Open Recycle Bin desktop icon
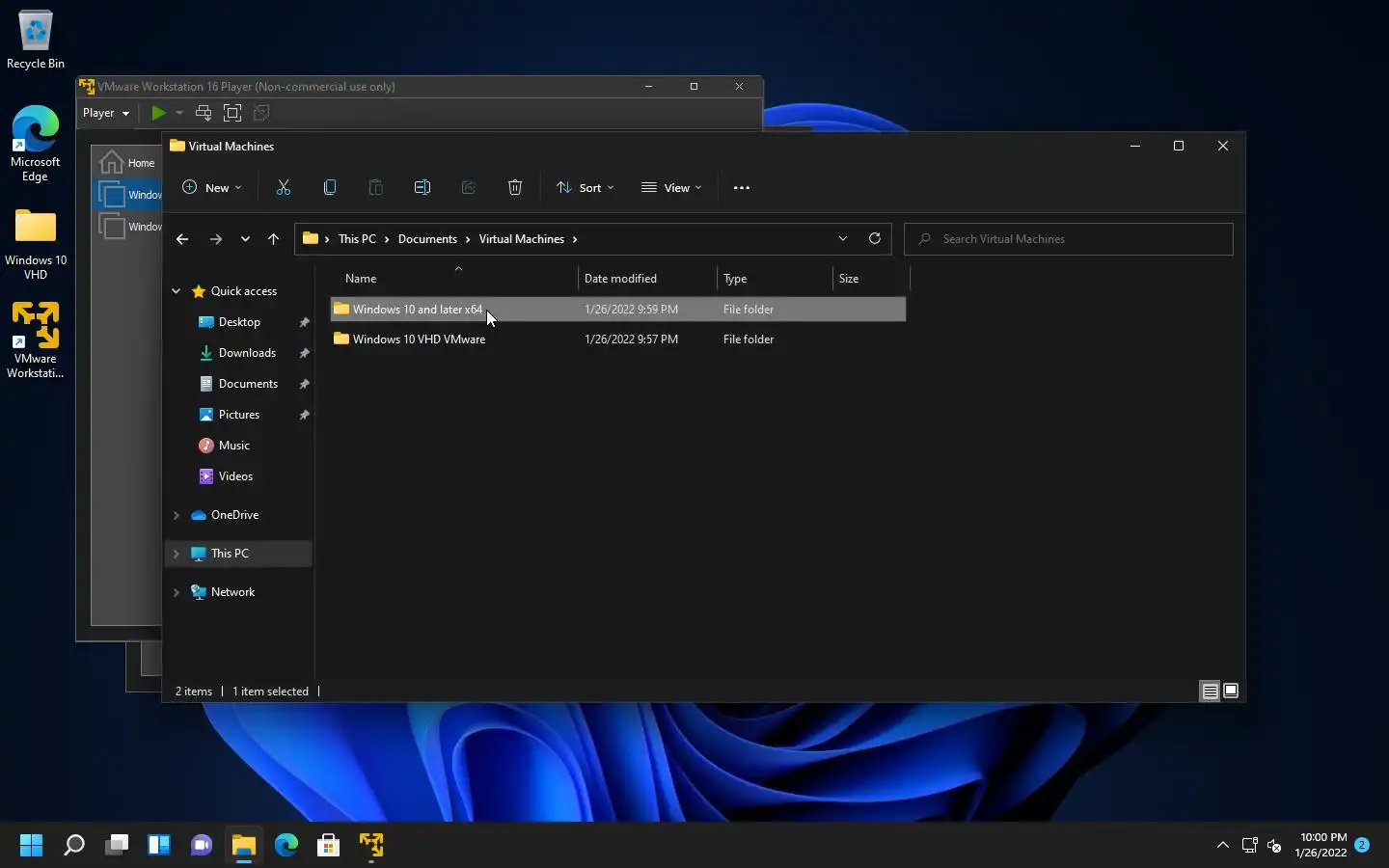The image size is (1389, 868). click(x=36, y=40)
